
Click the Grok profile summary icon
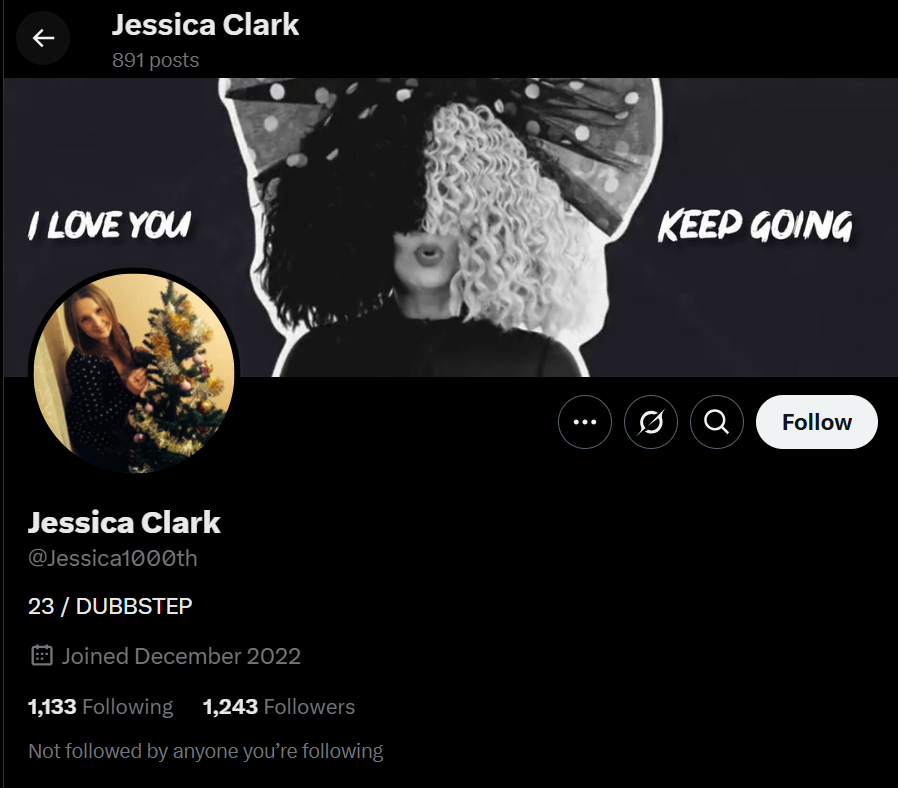[651, 422]
